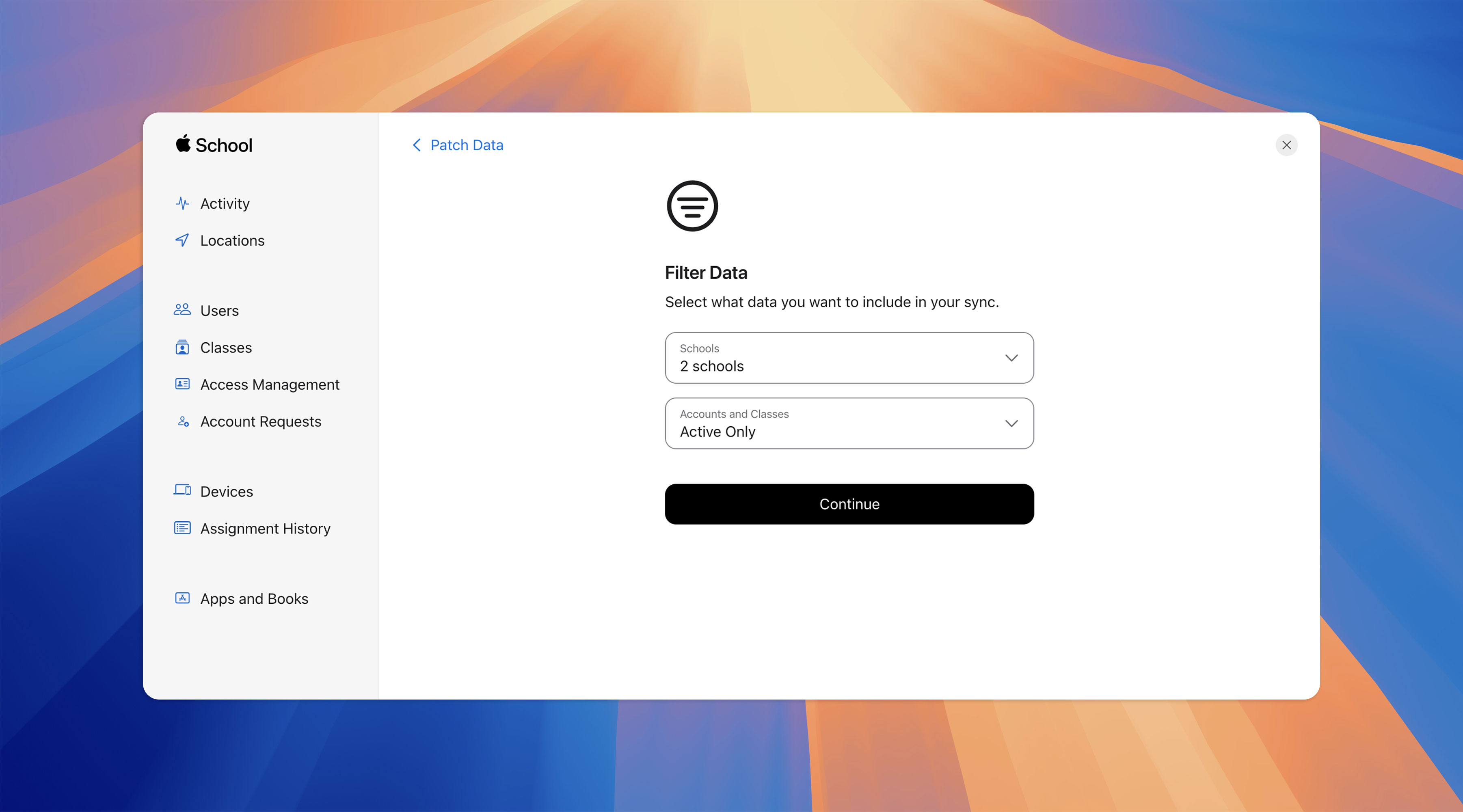Click the Account Requests person icon
Viewport: 1463px width, 812px height.
[183, 421]
